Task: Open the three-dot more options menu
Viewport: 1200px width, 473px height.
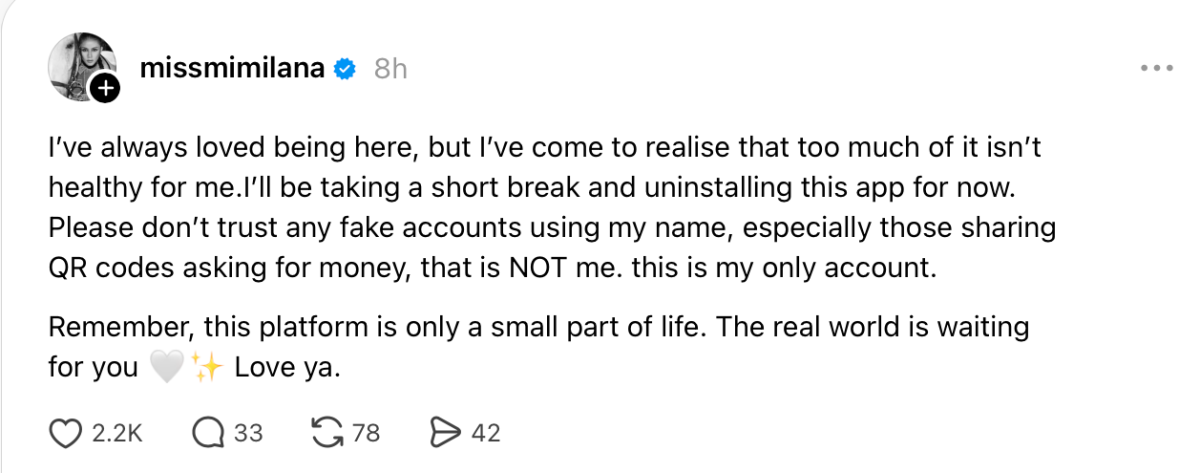Action: point(1156,69)
